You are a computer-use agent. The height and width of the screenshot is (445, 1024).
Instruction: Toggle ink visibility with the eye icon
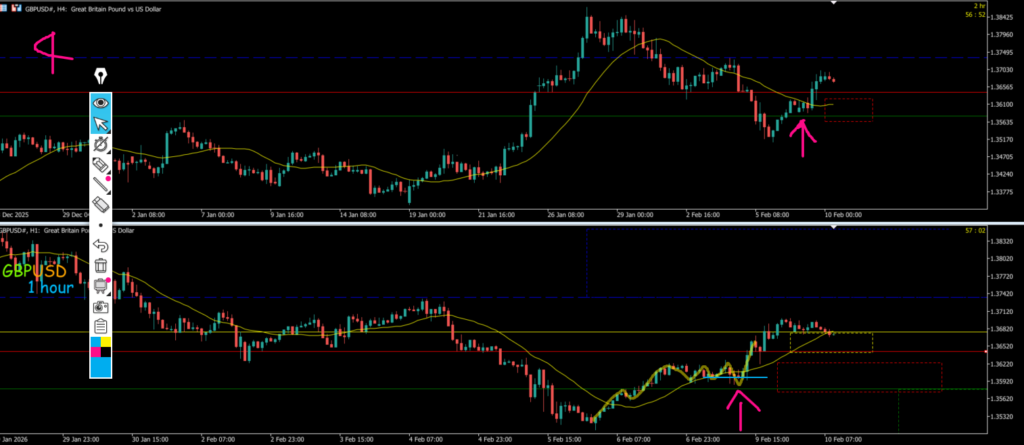point(100,102)
